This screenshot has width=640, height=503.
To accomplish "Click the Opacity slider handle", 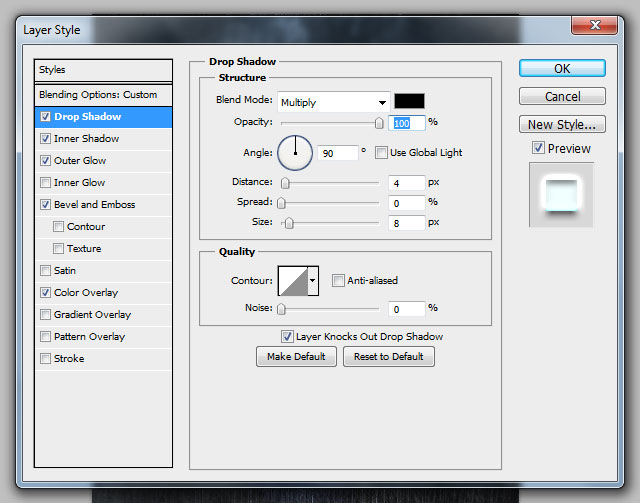I will coord(379,123).
